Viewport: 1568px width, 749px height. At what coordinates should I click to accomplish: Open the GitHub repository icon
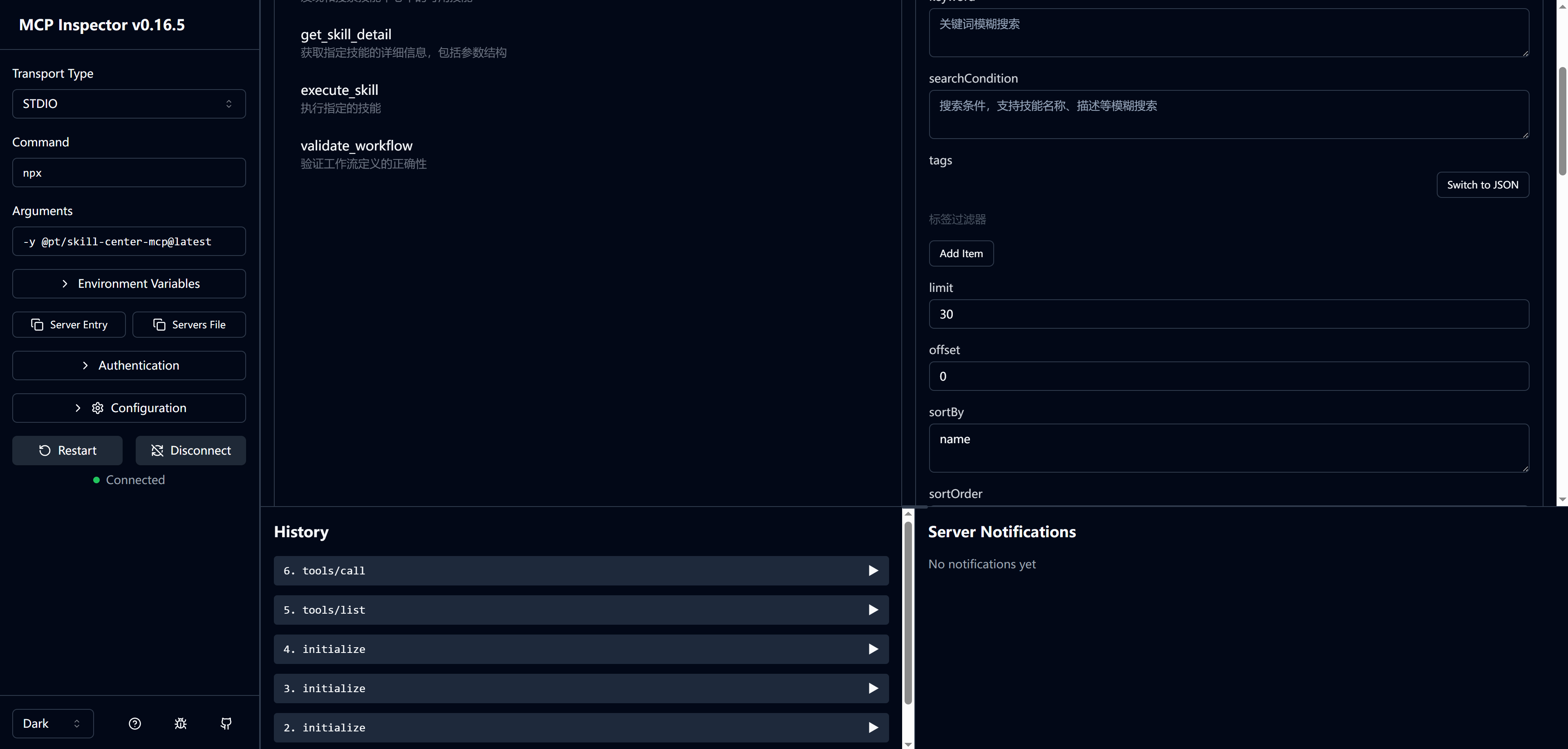[x=226, y=723]
